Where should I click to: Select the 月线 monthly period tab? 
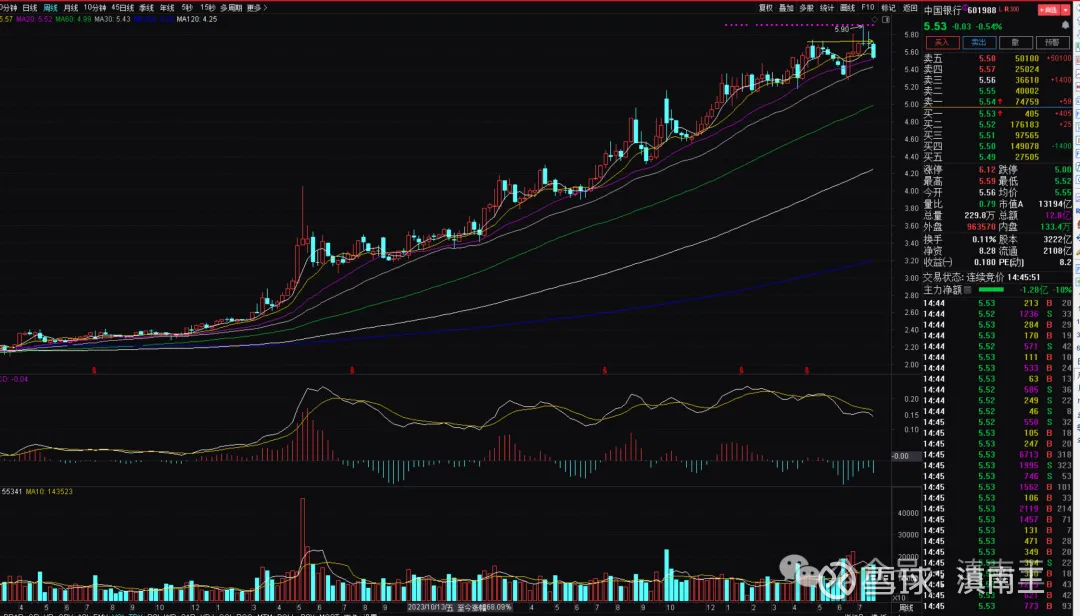[70, 8]
